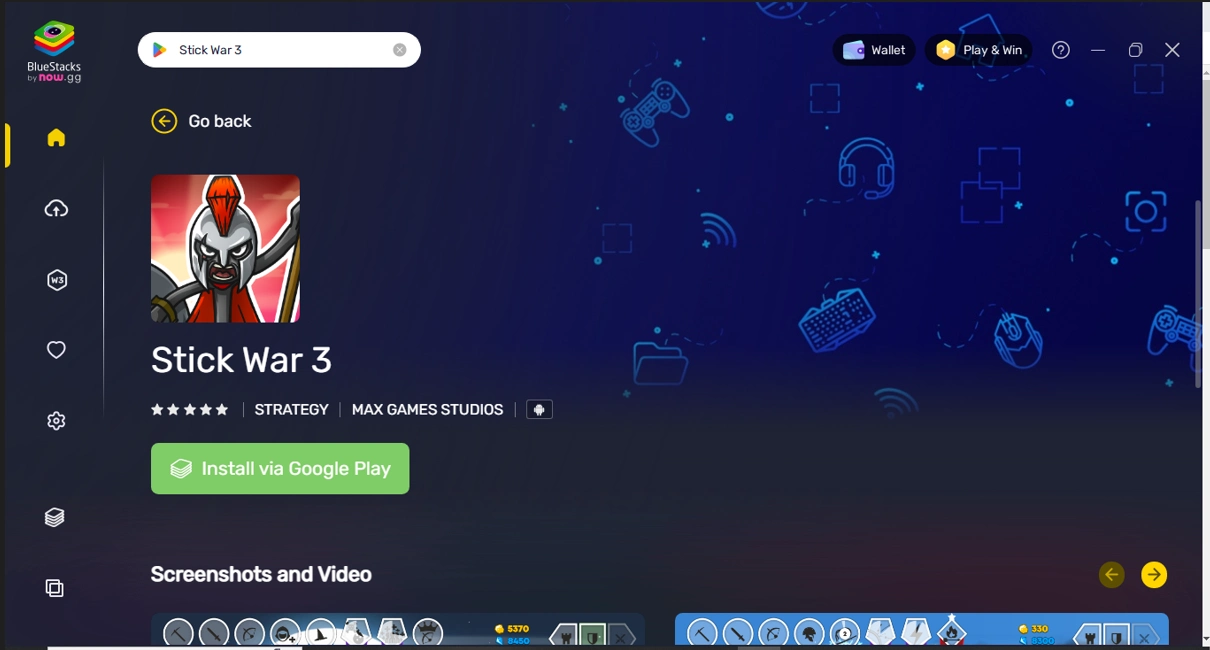Image resolution: width=1210 pixels, height=650 pixels.
Task: Click Install via Google Play button
Action: point(280,469)
